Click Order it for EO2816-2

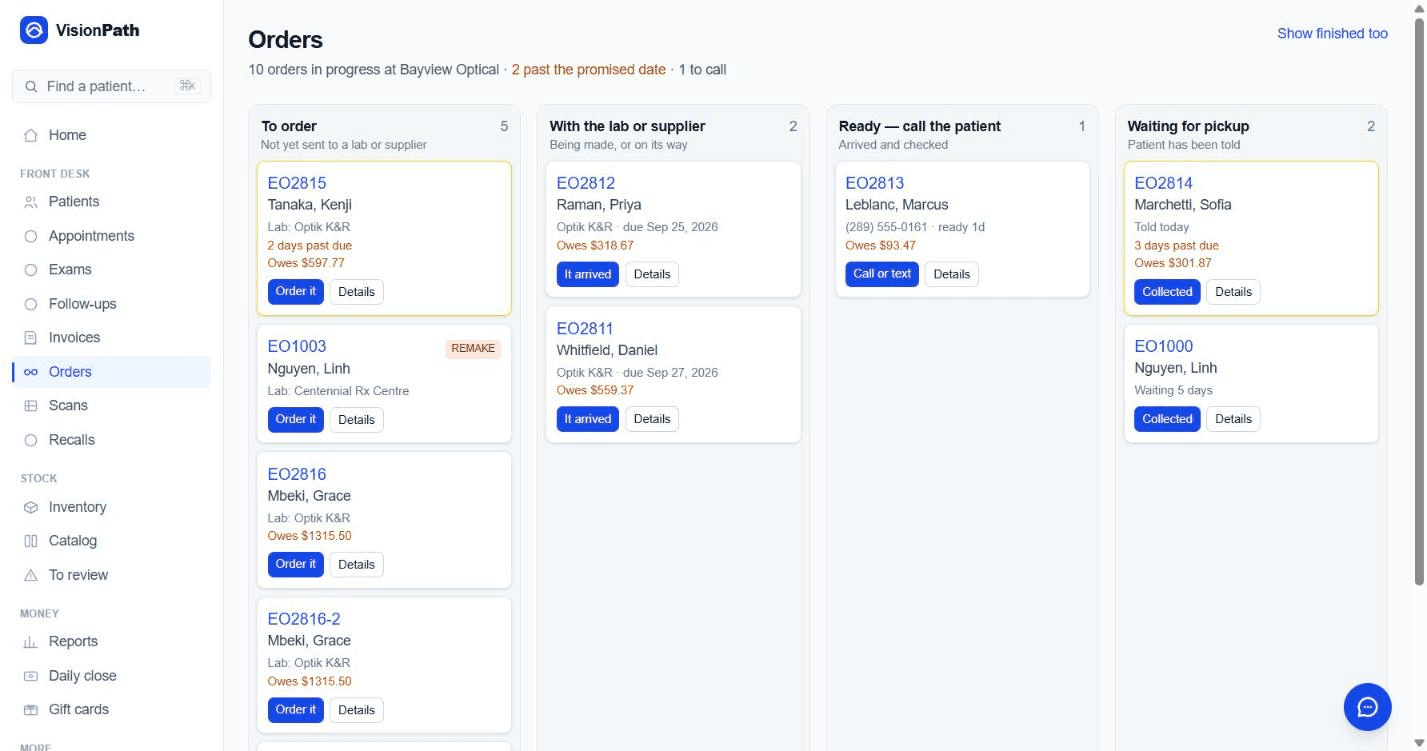click(296, 710)
